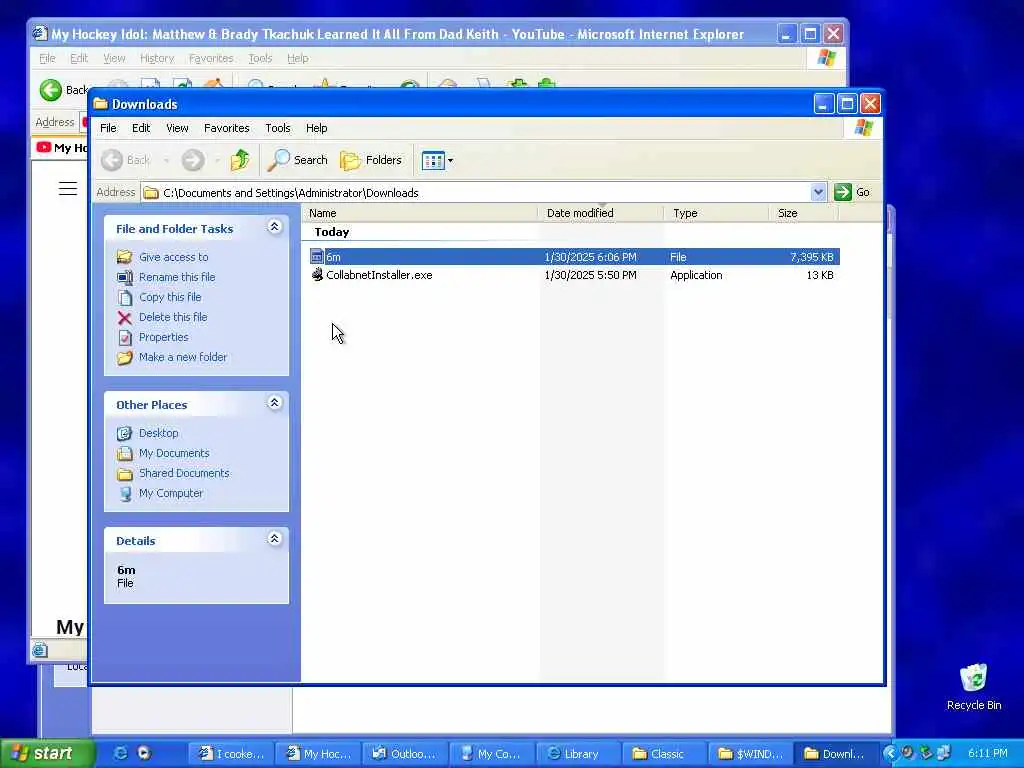
Task: Sort by Date modified column header
Action: click(x=600, y=213)
